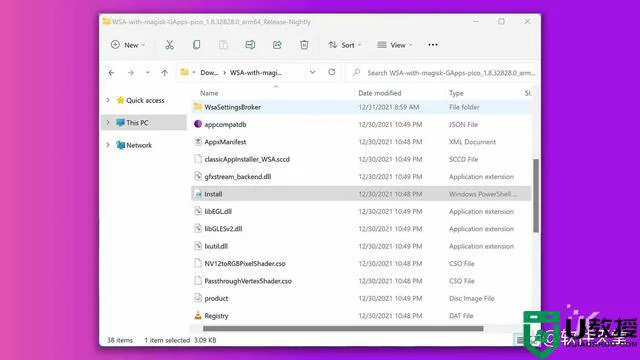Viewport: 640px width, 360px height.
Task: Click the Share icon in toolbar
Action: 277,45
